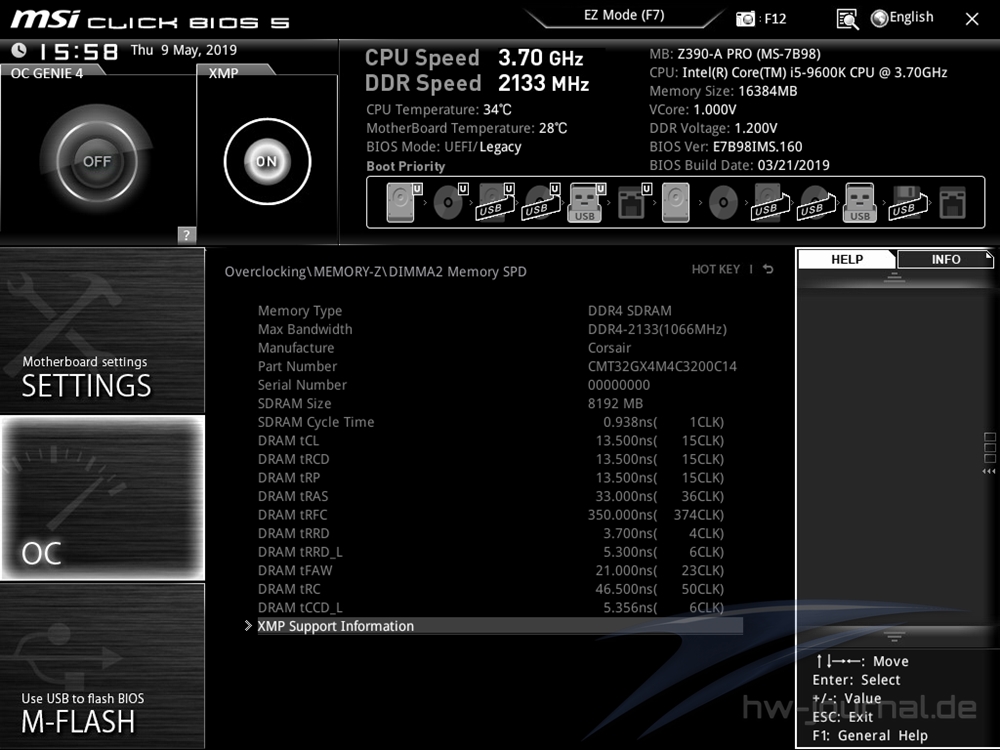Select the USB floppy boot device
Viewport: 1000px width, 750px height.
[907, 203]
